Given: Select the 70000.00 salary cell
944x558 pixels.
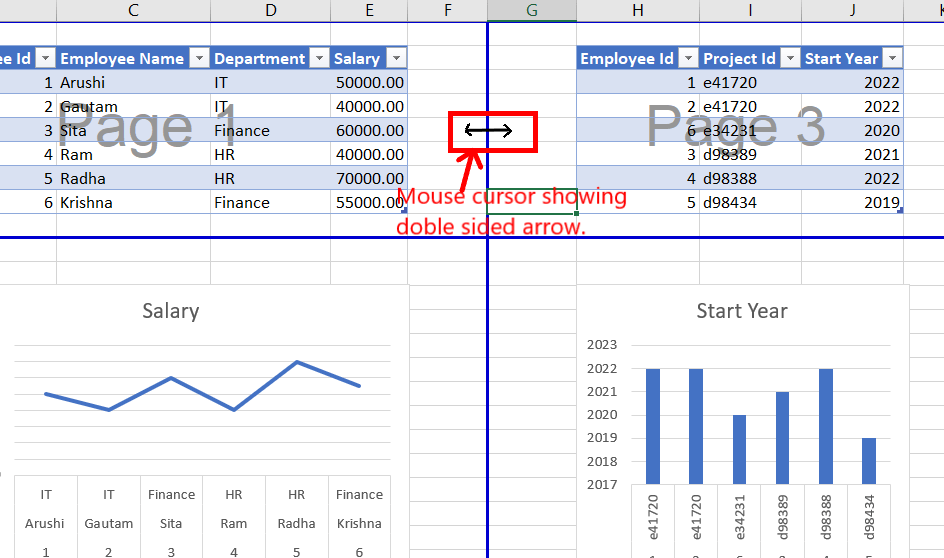Looking at the screenshot, I should pyautogui.click(x=369, y=179).
